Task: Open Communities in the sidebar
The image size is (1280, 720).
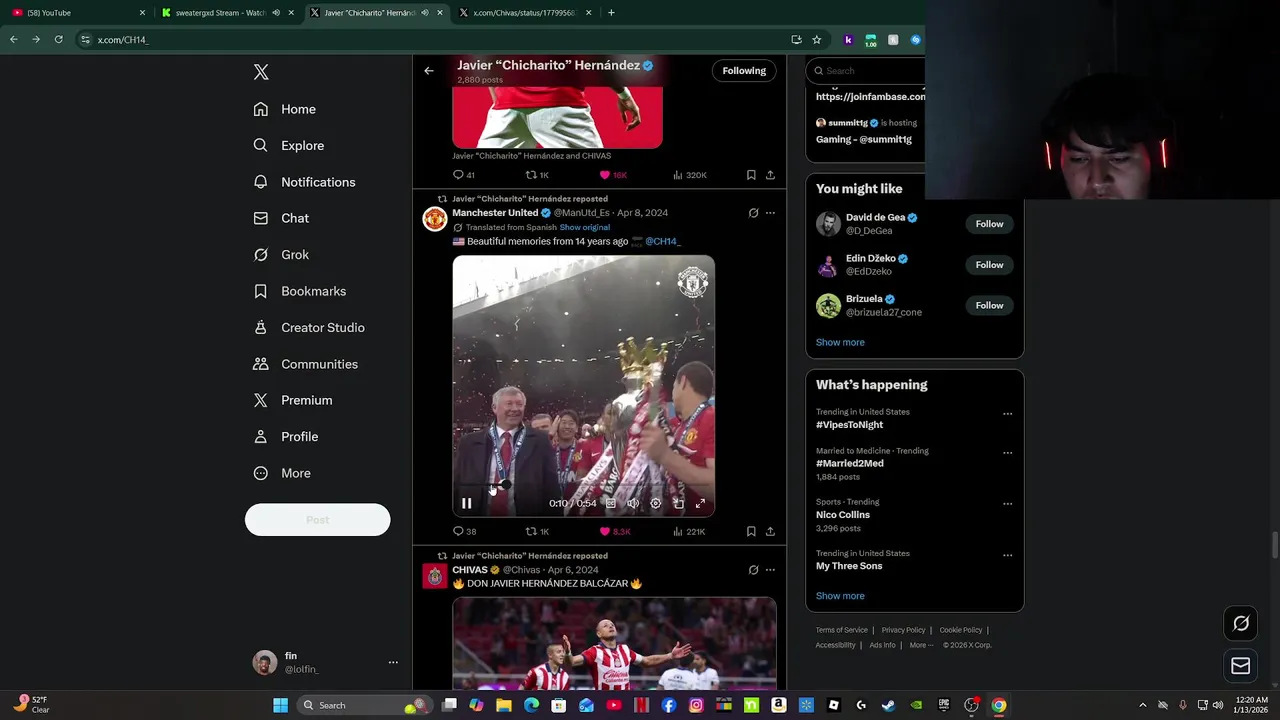Action: click(306, 364)
